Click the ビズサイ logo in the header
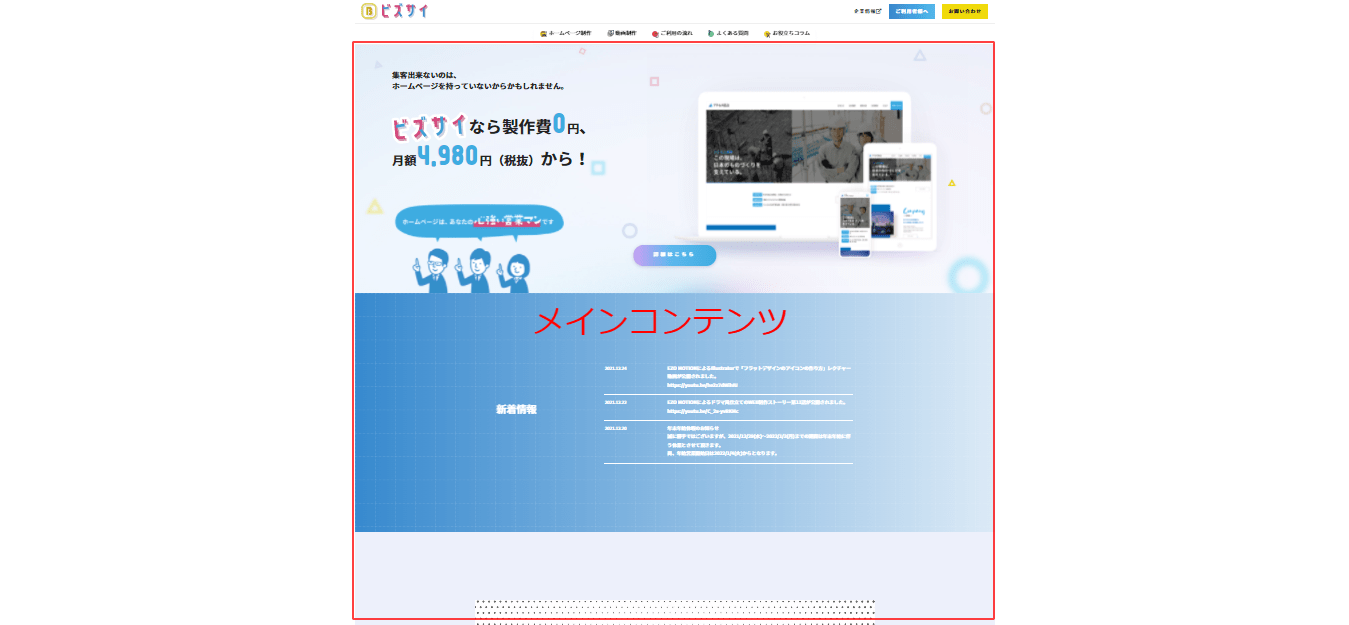This screenshot has height=625, width=1349. point(396,11)
